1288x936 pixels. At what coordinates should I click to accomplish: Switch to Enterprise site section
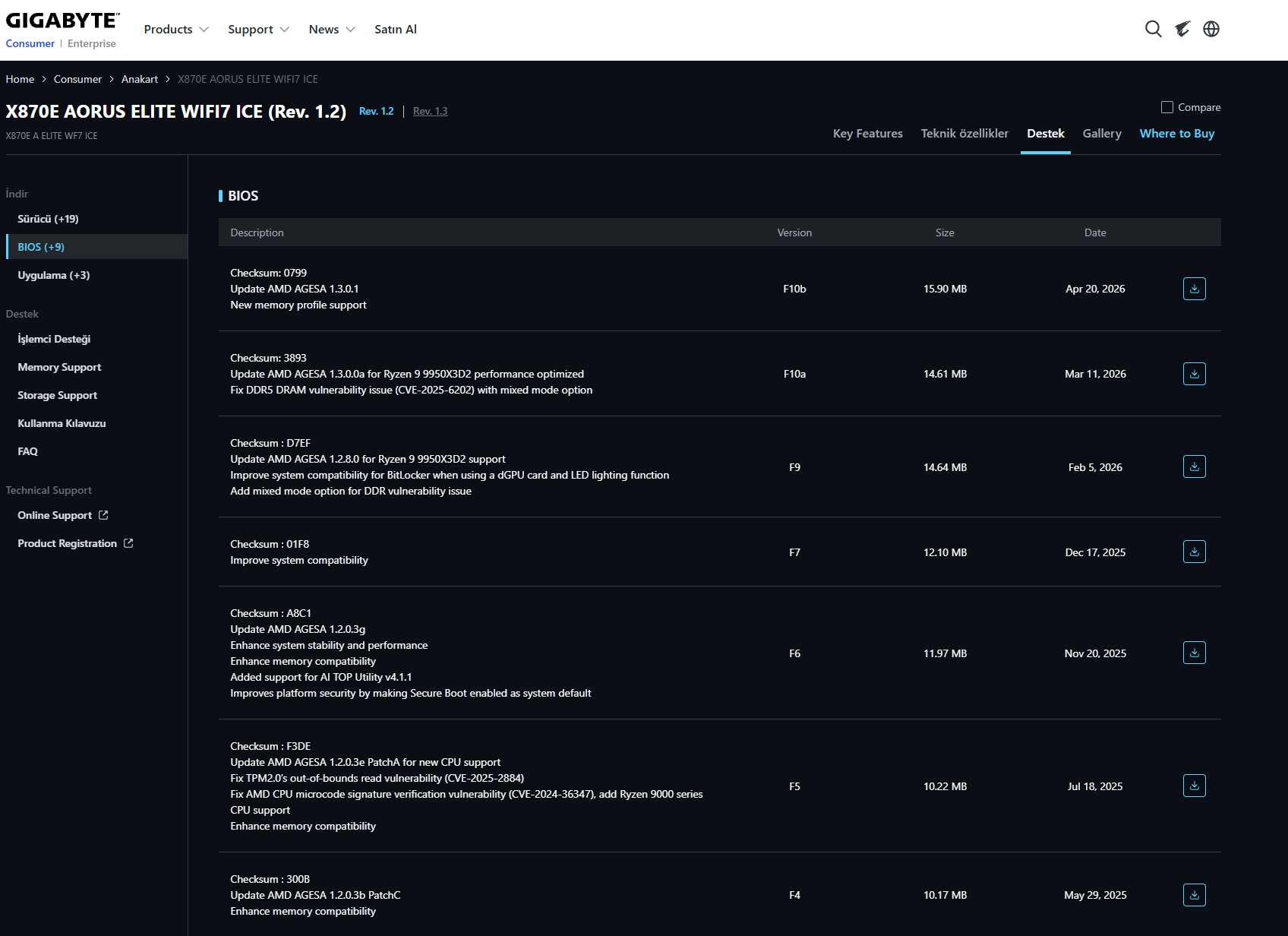[x=92, y=44]
